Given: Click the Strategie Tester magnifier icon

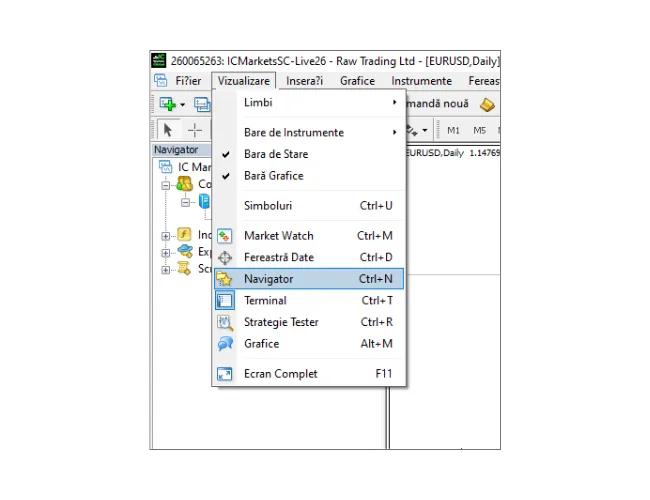Looking at the screenshot, I should coord(225,323).
